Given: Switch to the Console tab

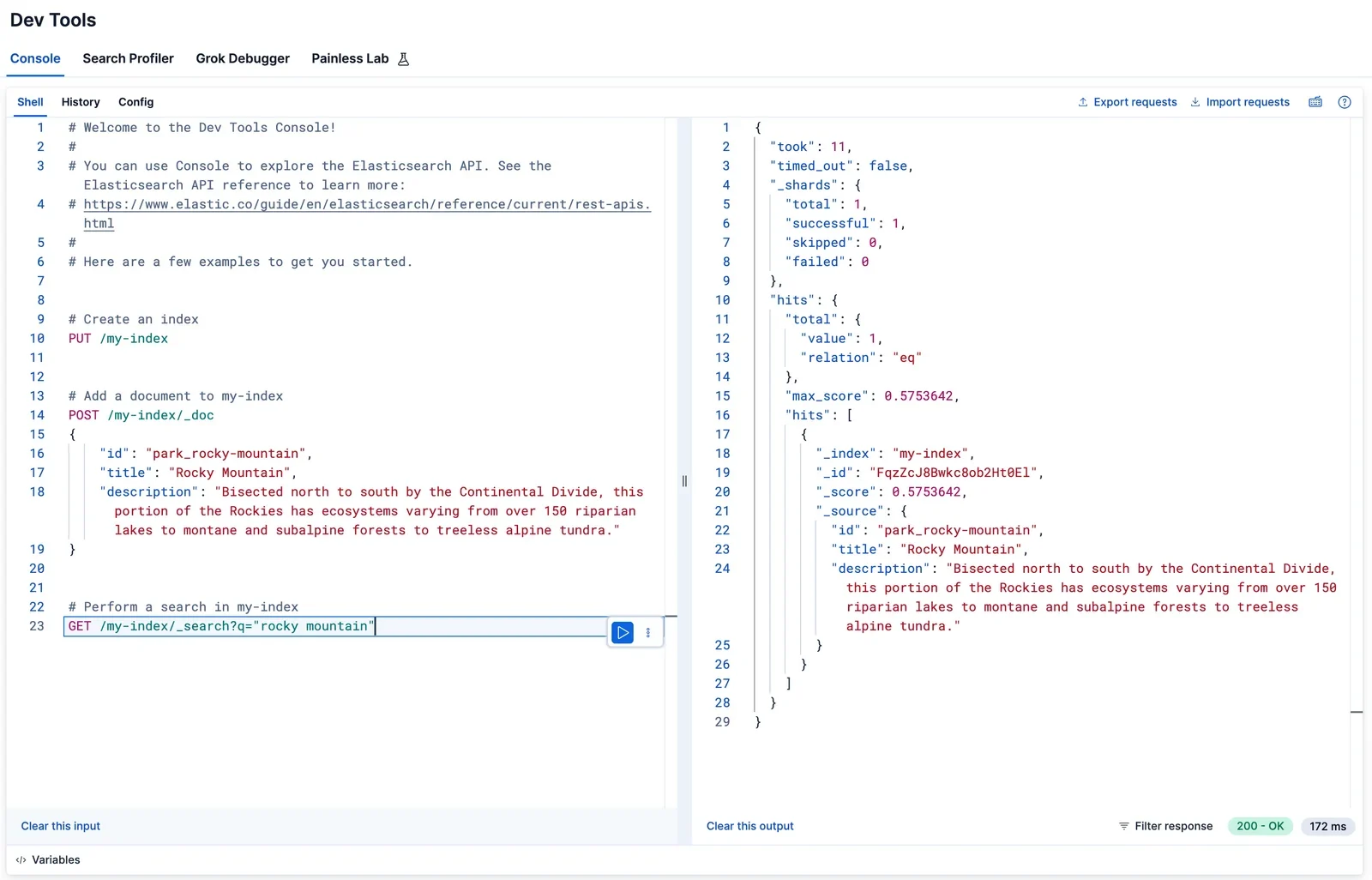Looking at the screenshot, I should (35, 58).
